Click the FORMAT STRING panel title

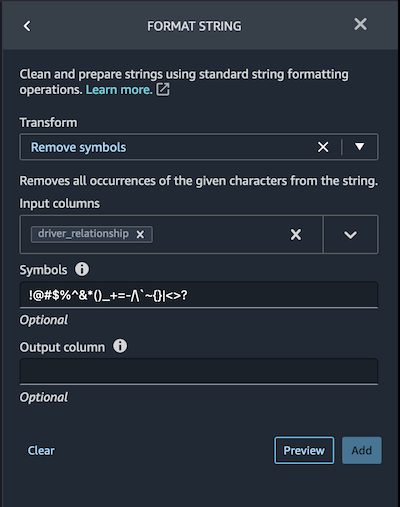pos(194,26)
